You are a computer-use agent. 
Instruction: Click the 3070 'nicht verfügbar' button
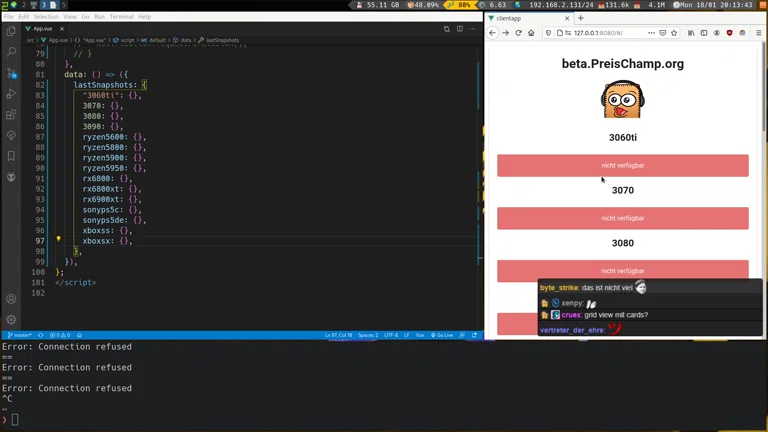[x=623, y=218]
